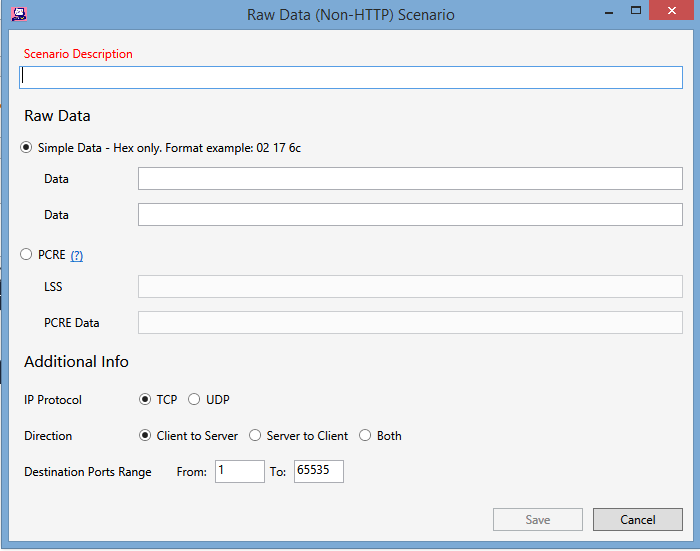Open the PCRE (?) help link
700x551 pixels.
[77, 255]
